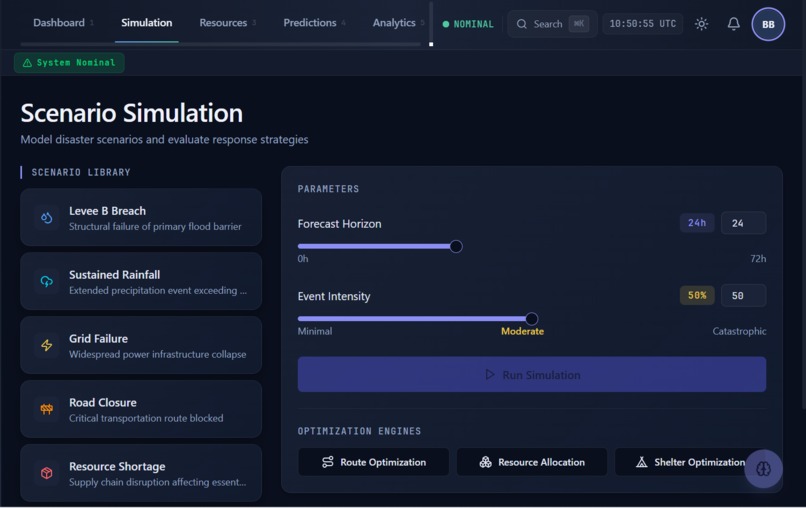Select the Grid Failure scenario
The height and width of the screenshot is (508, 806).
pyautogui.click(x=141, y=345)
